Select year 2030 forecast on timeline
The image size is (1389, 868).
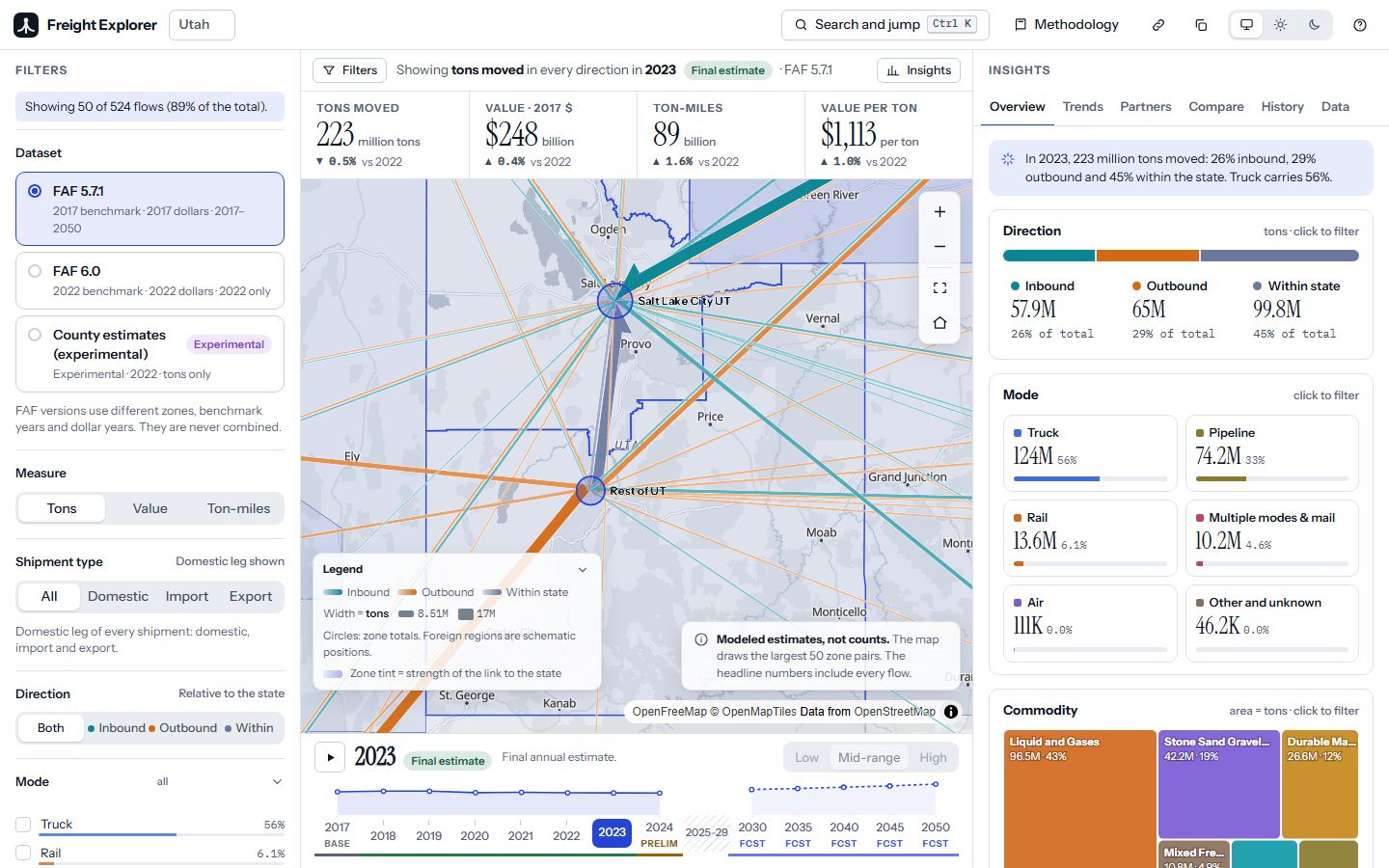[x=752, y=834]
